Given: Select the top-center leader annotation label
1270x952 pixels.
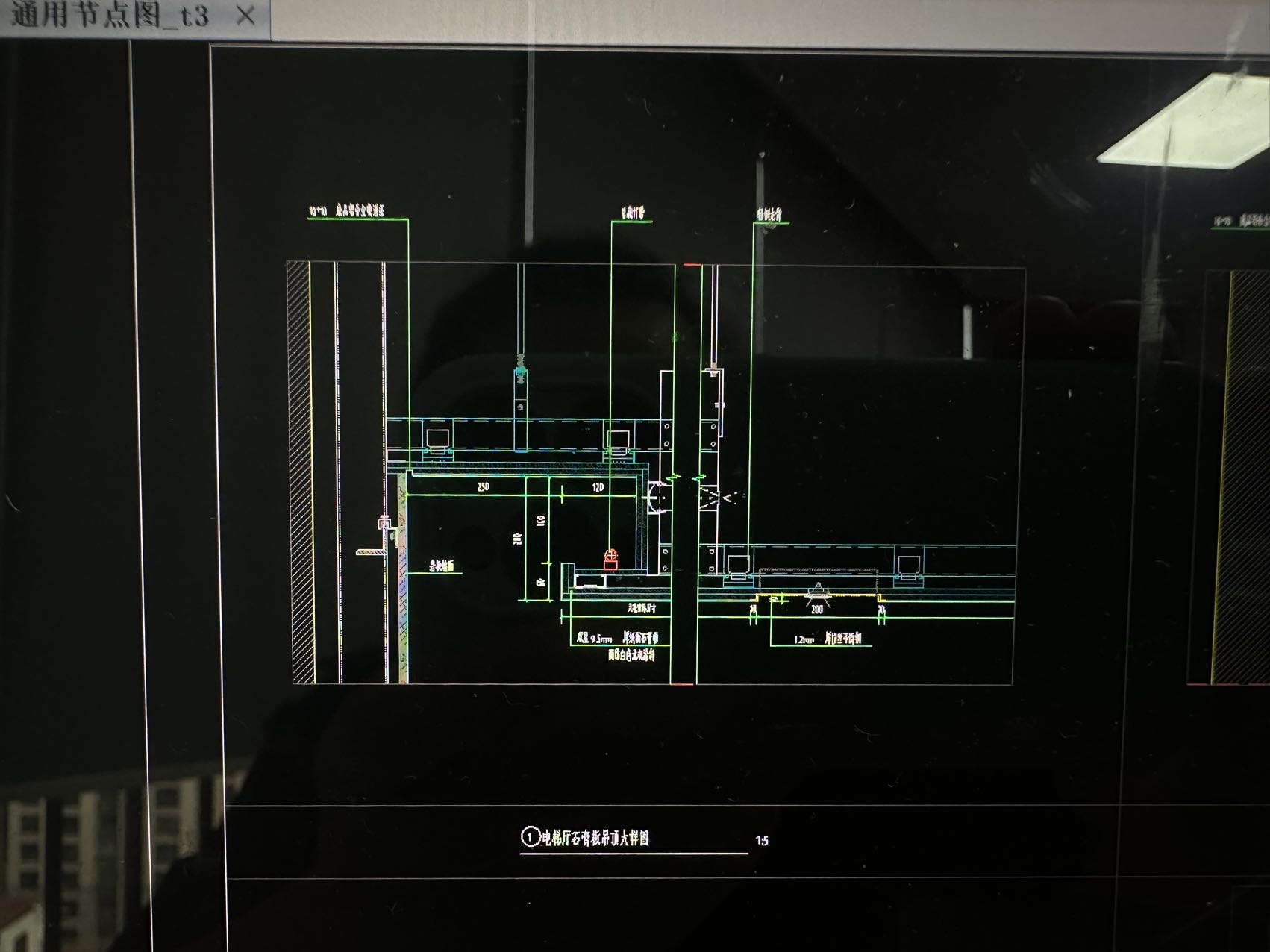Looking at the screenshot, I should (x=632, y=214).
